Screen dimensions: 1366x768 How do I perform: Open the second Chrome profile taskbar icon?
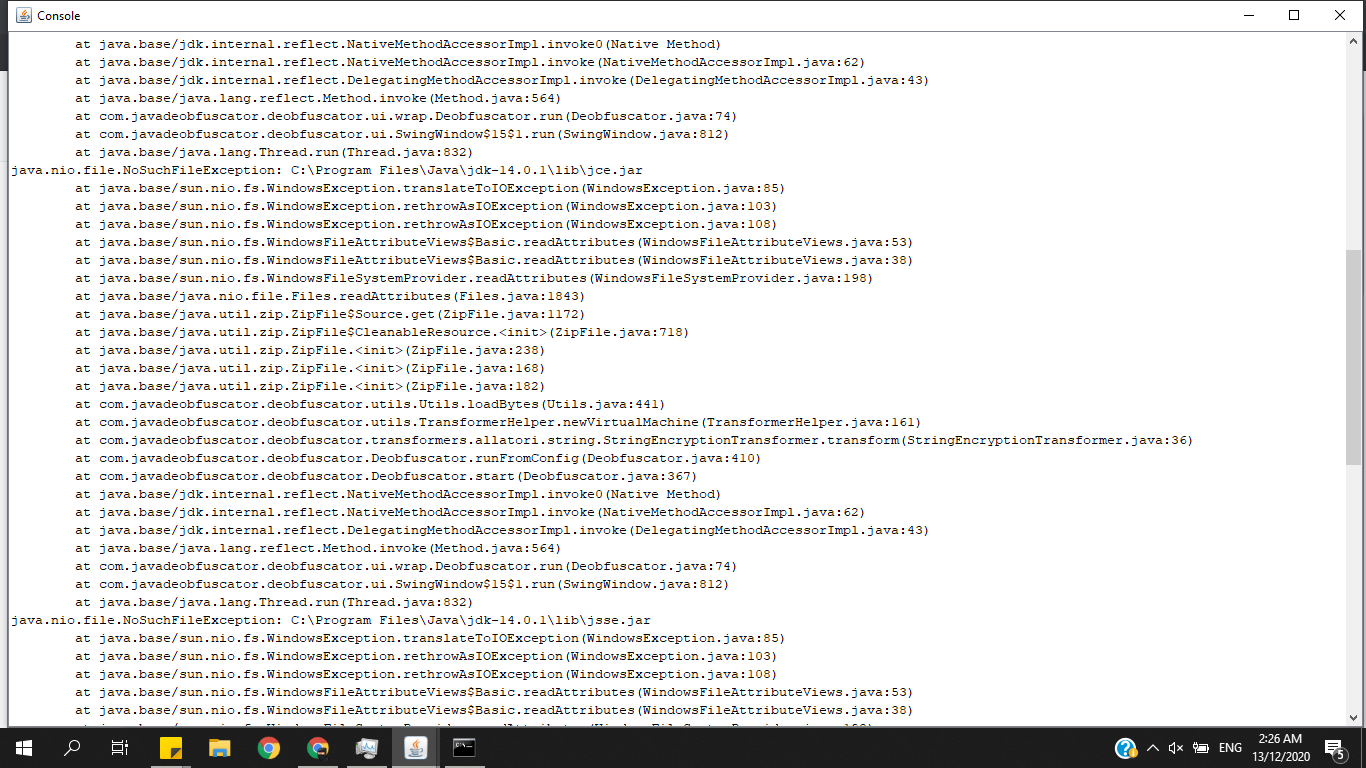(x=317, y=747)
